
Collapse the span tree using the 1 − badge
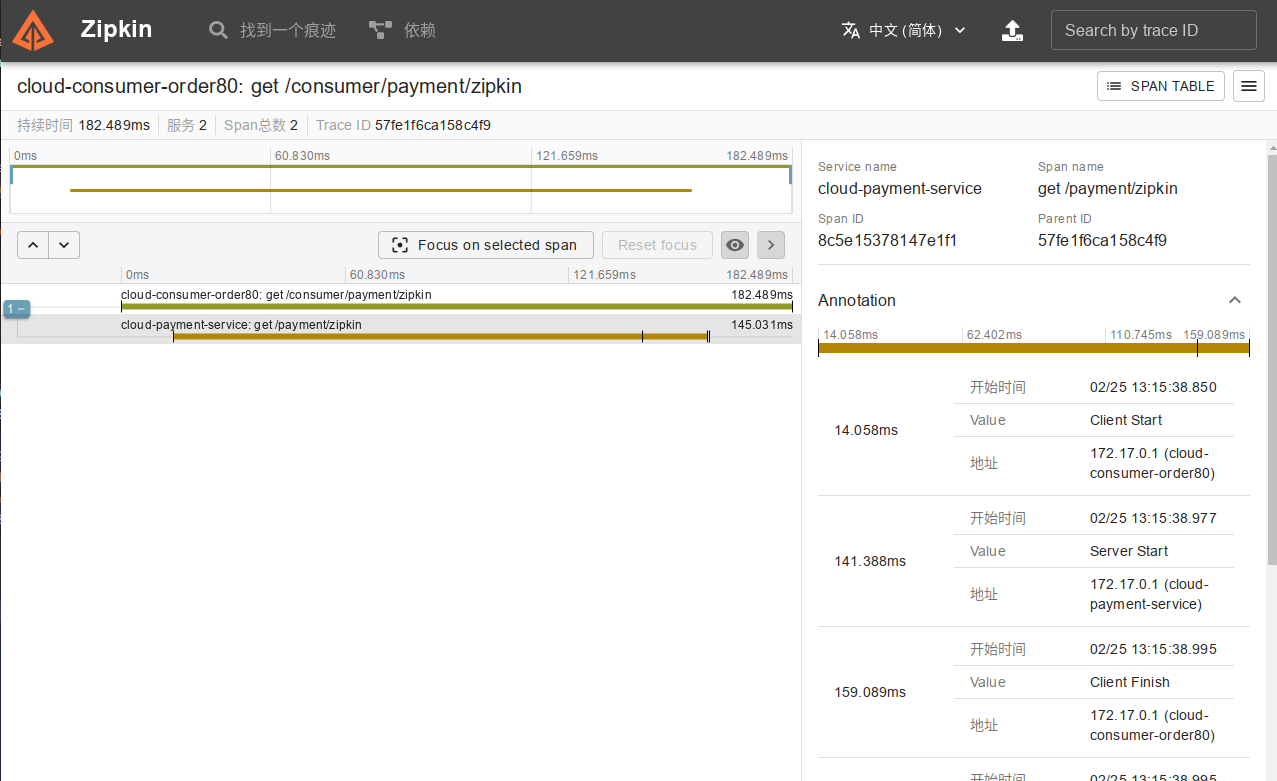pyautogui.click(x=16, y=309)
